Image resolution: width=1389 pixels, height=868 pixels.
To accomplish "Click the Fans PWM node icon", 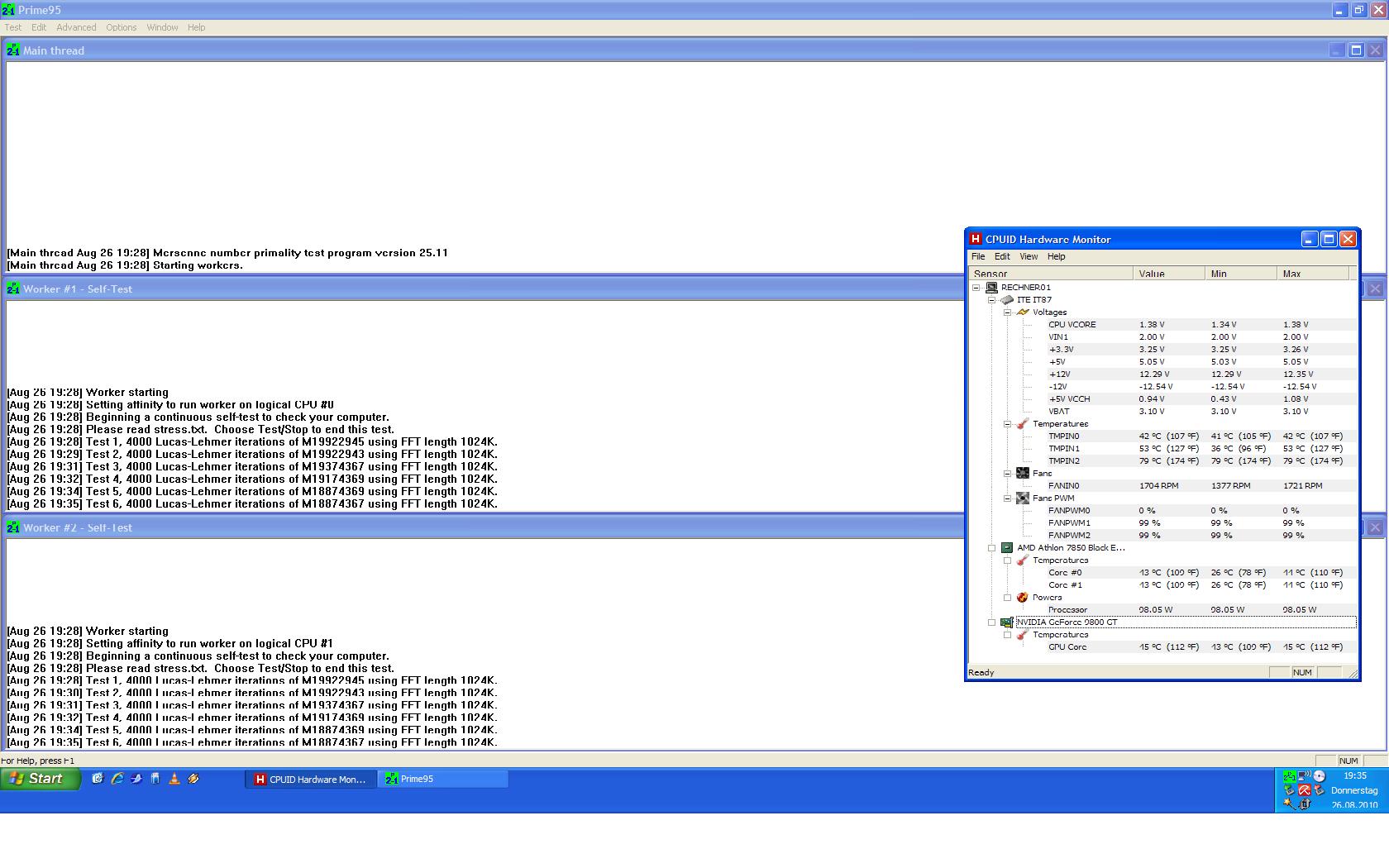I will coord(1023,498).
